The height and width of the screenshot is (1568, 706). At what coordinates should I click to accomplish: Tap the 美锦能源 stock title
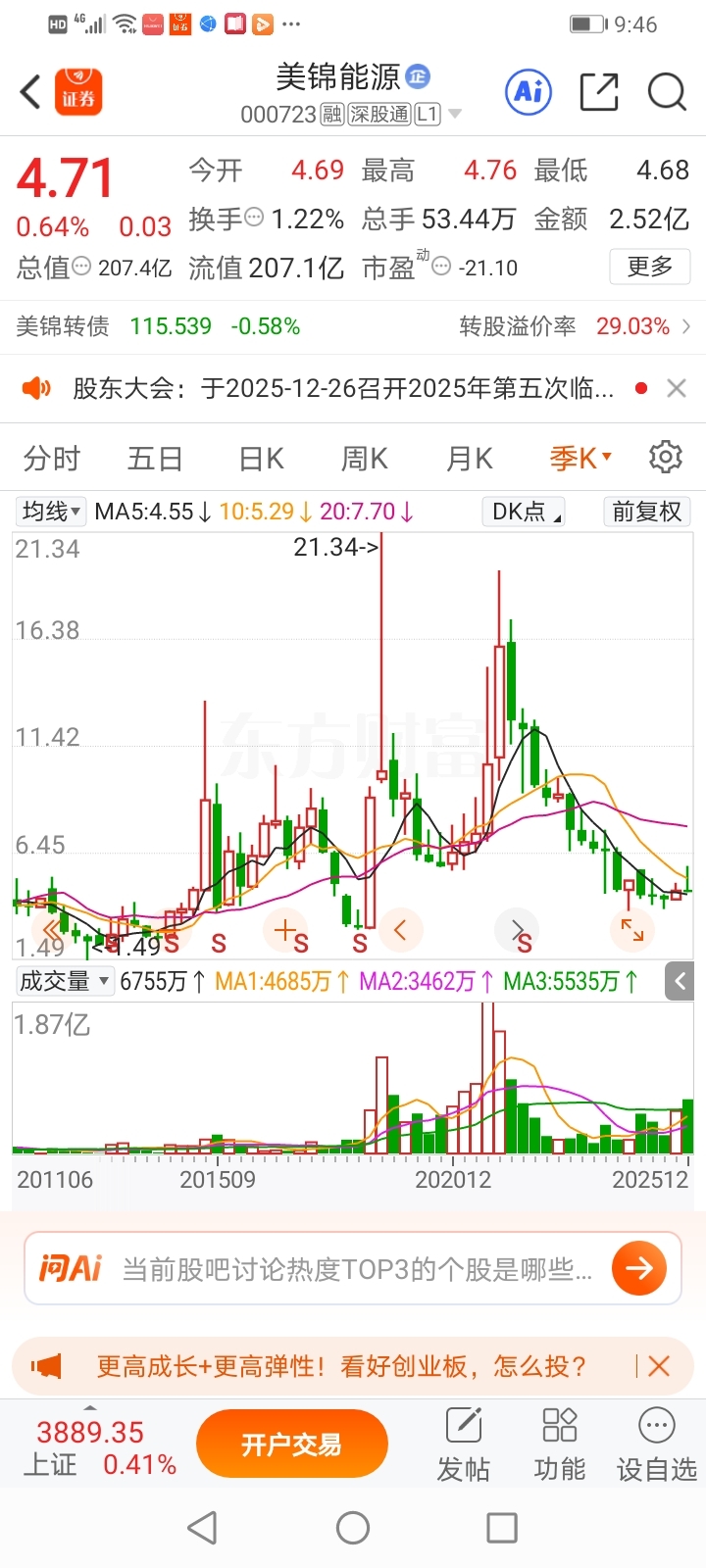(x=338, y=76)
